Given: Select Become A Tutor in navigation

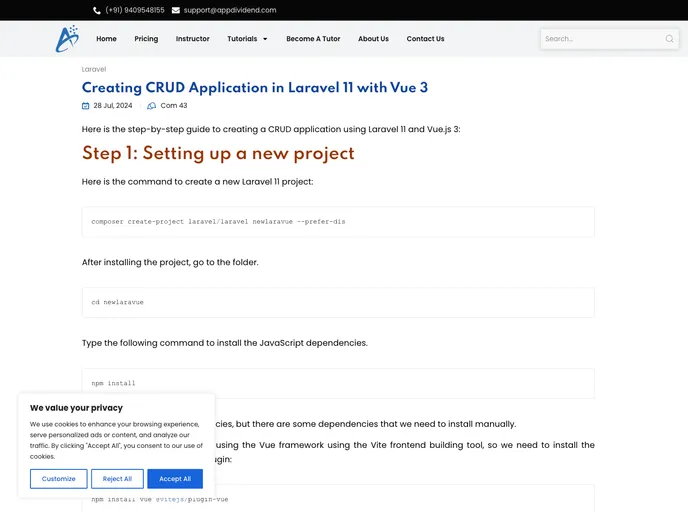Looking at the screenshot, I should coord(313,39).
